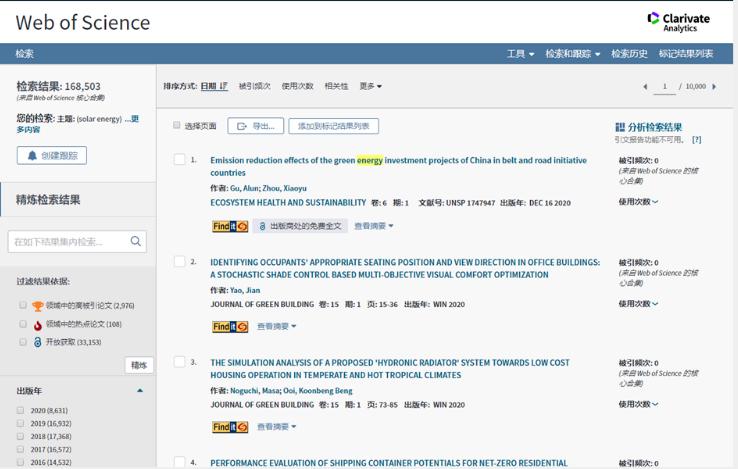Open the Hydronic Radiator simulation analysis article

click(390, 369)
